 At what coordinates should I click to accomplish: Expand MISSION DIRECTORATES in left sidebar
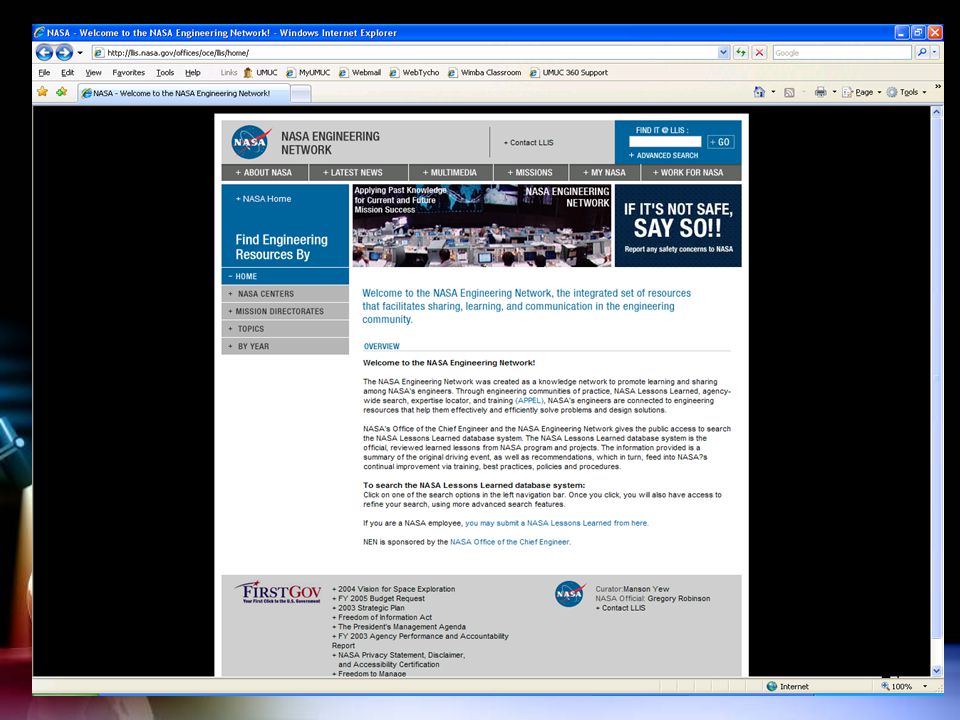[x=285, y=311]
